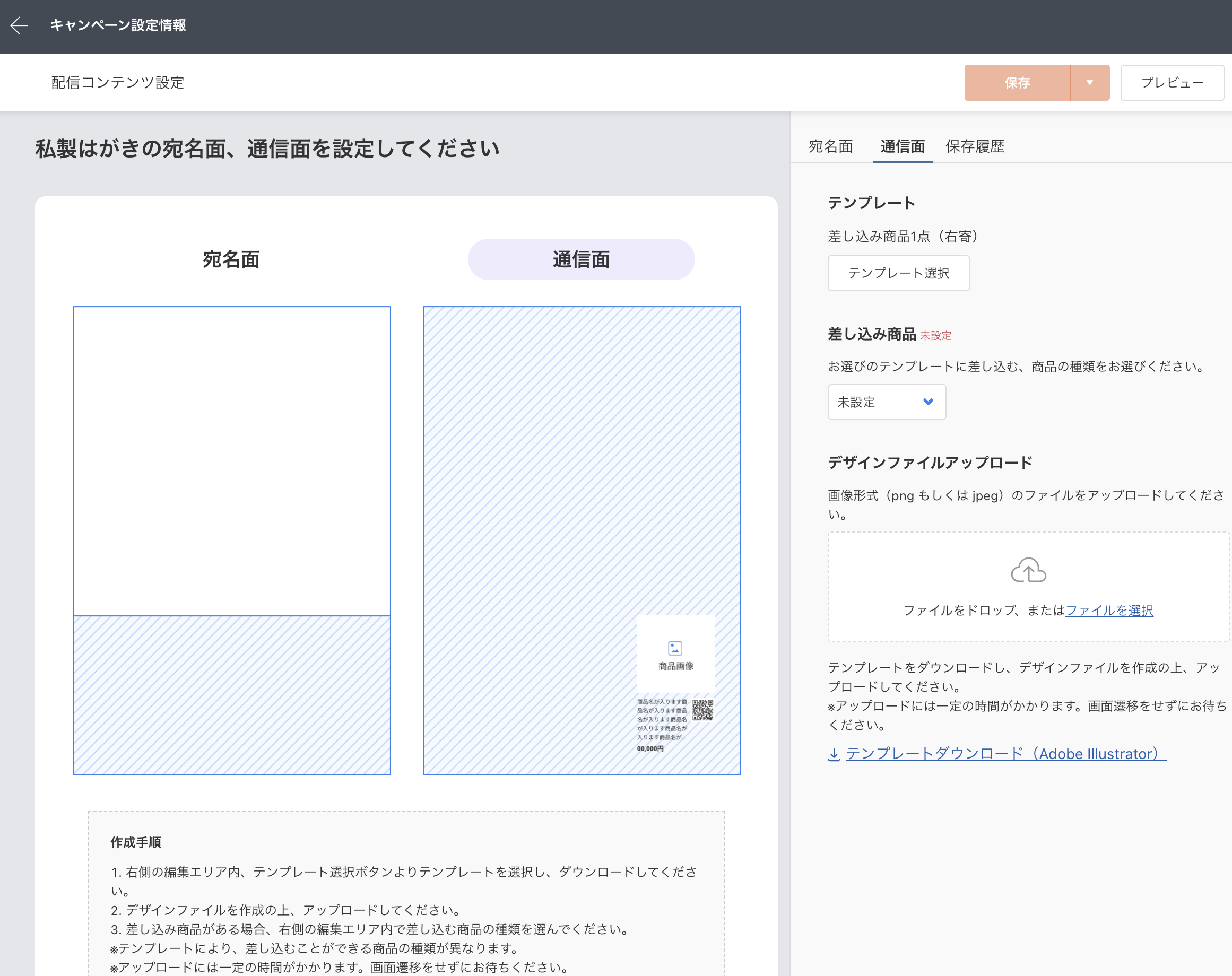Image resolution: width=1232 pixels, height=976 pixels.
Task: Select the 通信面 tab in the right panel
Action: (903, 147)
